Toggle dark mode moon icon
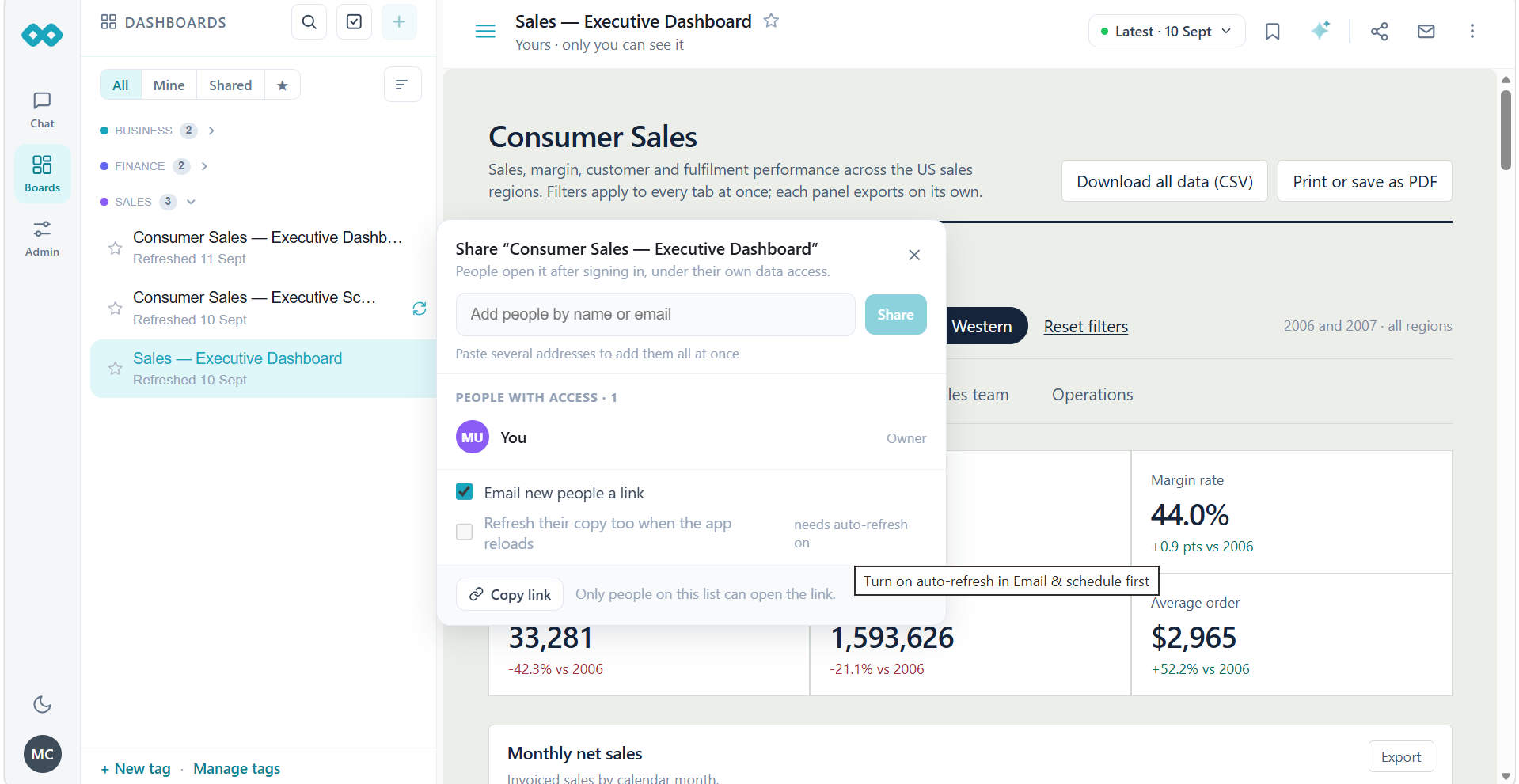Viewport: 1519px width, 784px height. 42,704
